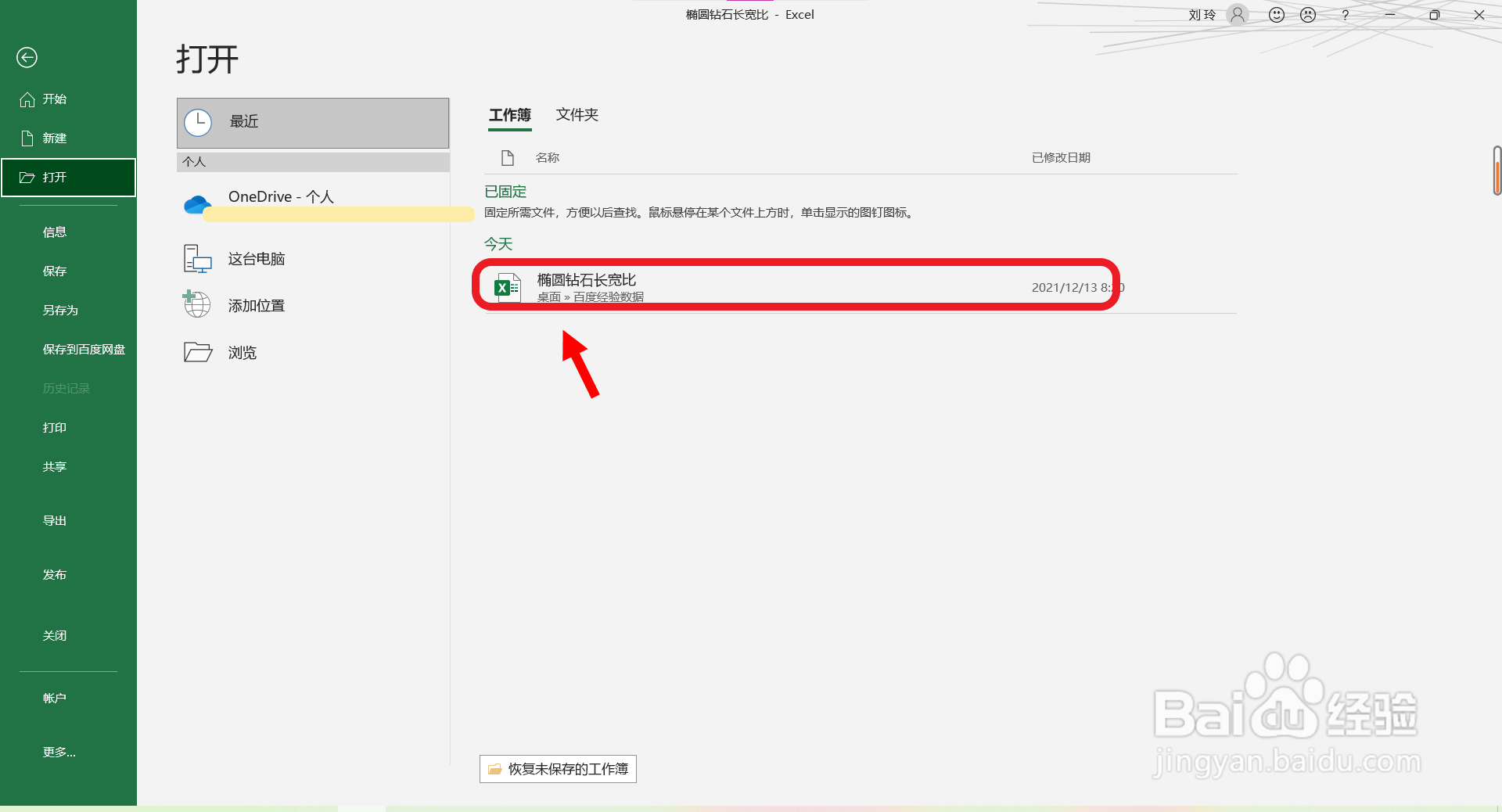Screen dimensions: 1502x812
Task: Click the 刘玲 account avatar
Action: [1236, 15]
